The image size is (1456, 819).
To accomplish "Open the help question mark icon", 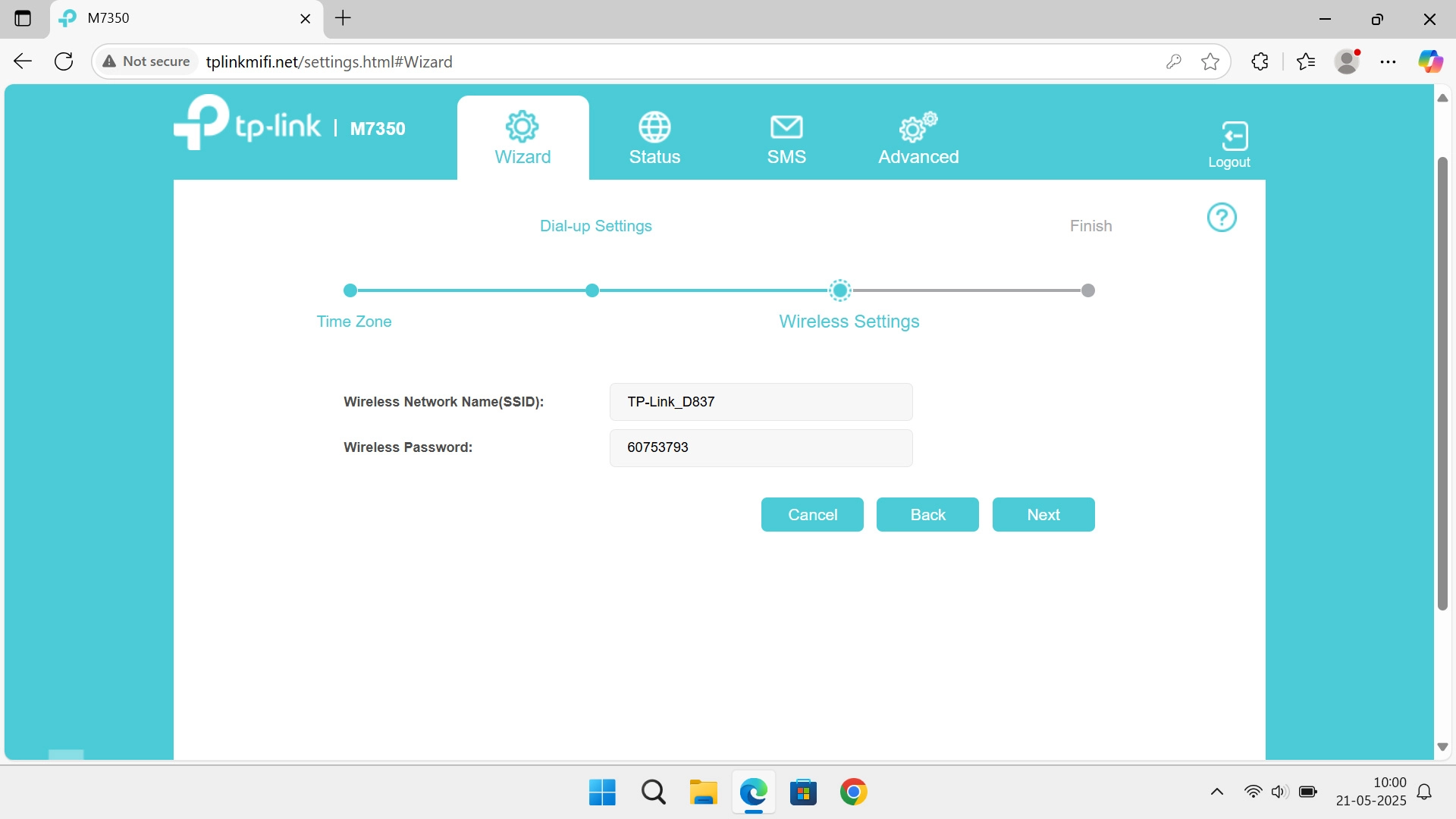I will pyautogui.click(x=1222, y=218).
